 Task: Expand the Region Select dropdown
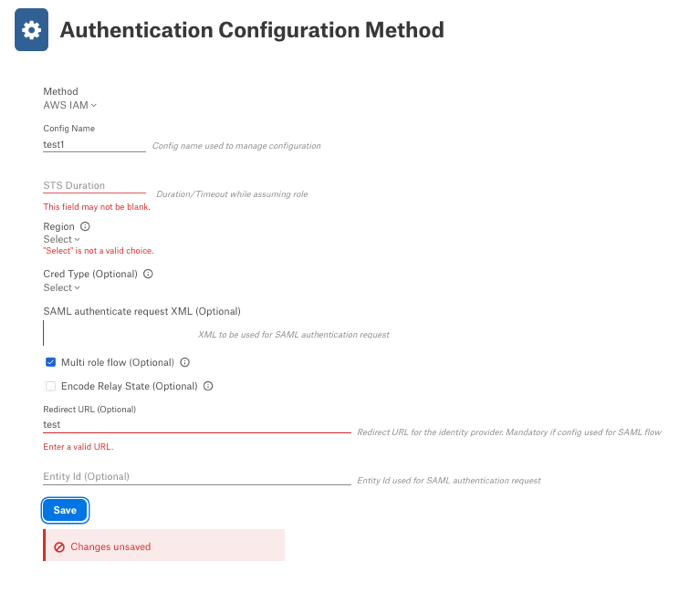pyautogui.click(x=62, y=239)
